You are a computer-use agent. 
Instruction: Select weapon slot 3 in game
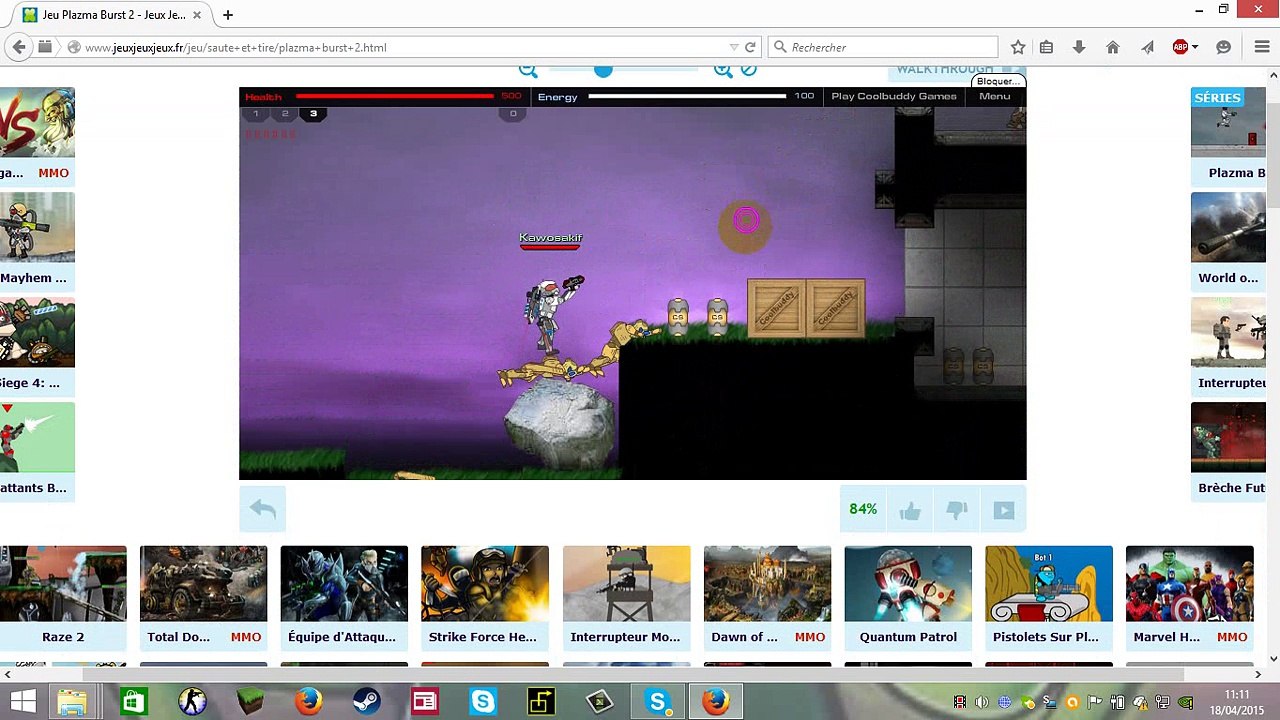point(313,113)
